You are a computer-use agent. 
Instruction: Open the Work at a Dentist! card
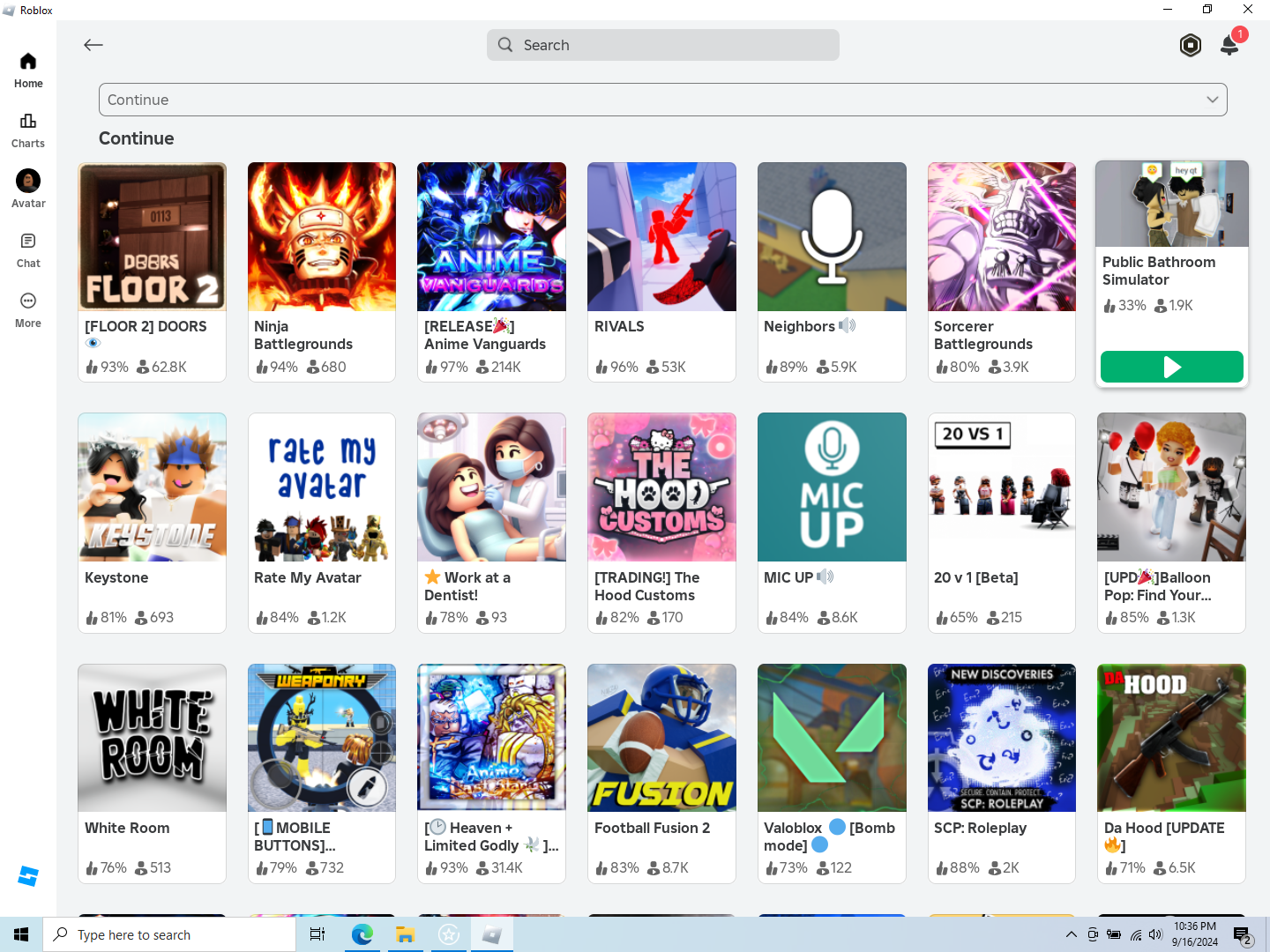[491, 523]
